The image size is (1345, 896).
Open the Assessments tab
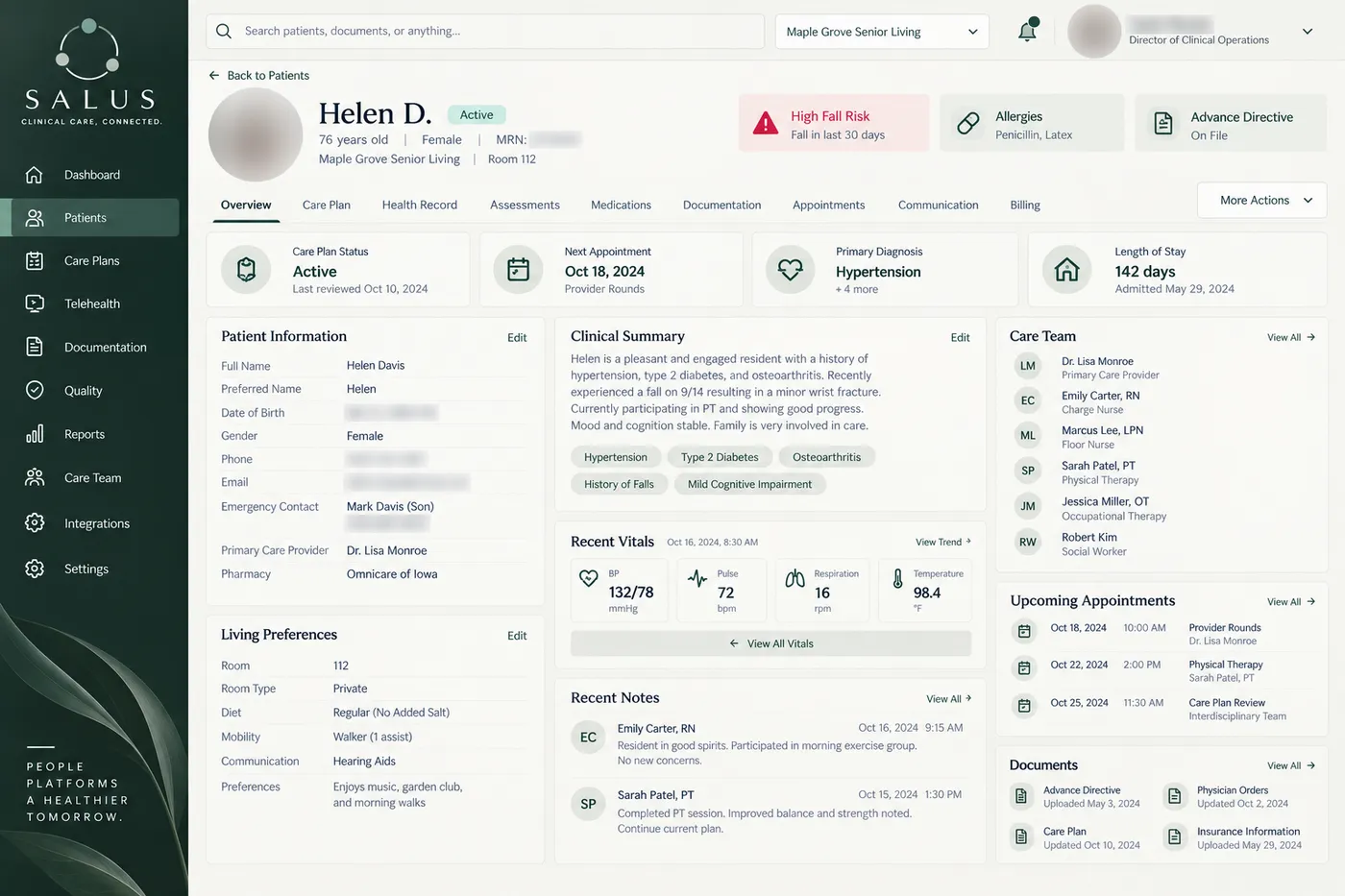coord(525,205)
